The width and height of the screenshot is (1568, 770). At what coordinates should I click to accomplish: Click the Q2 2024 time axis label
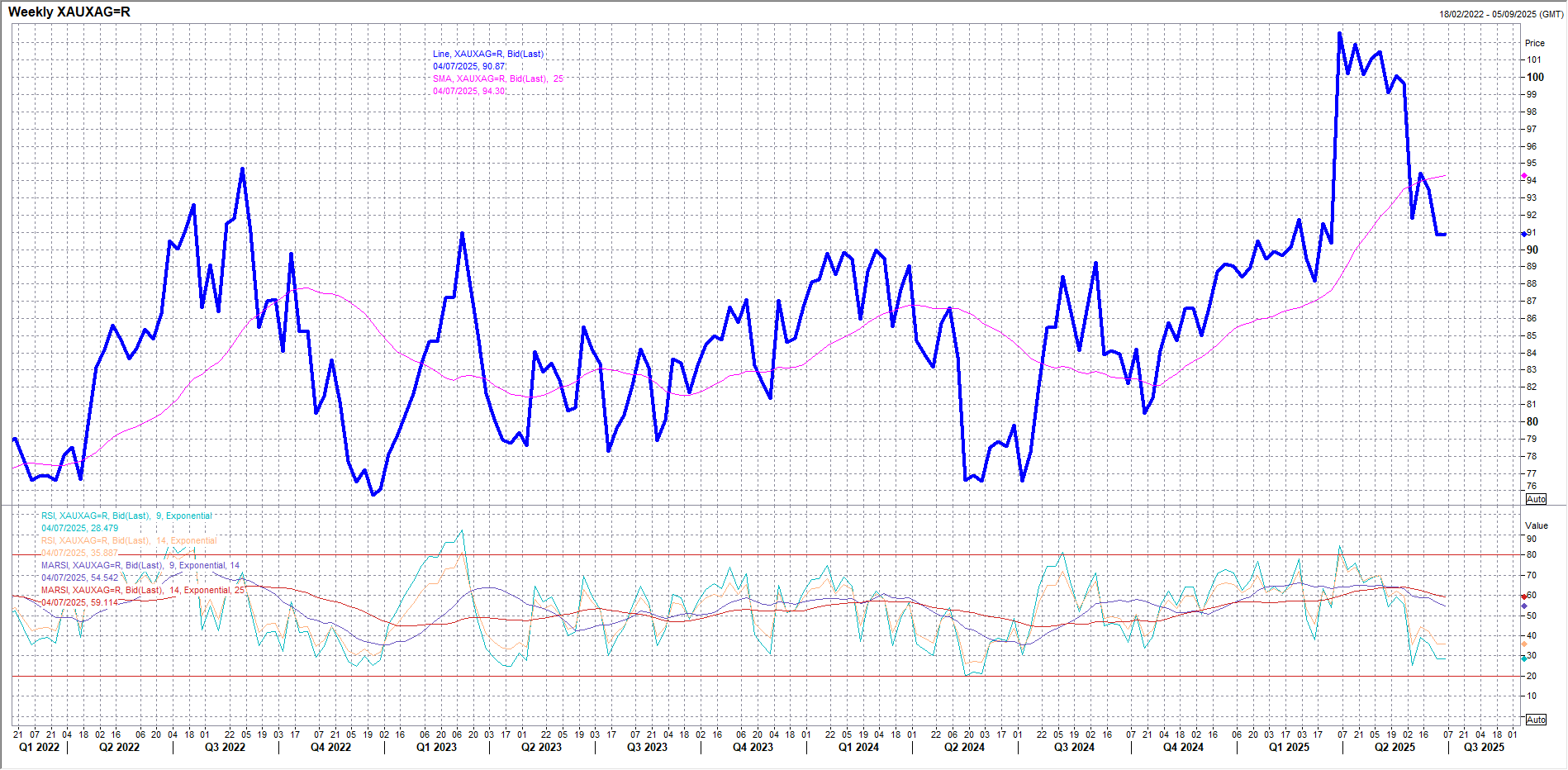click(x=964, y=748)
